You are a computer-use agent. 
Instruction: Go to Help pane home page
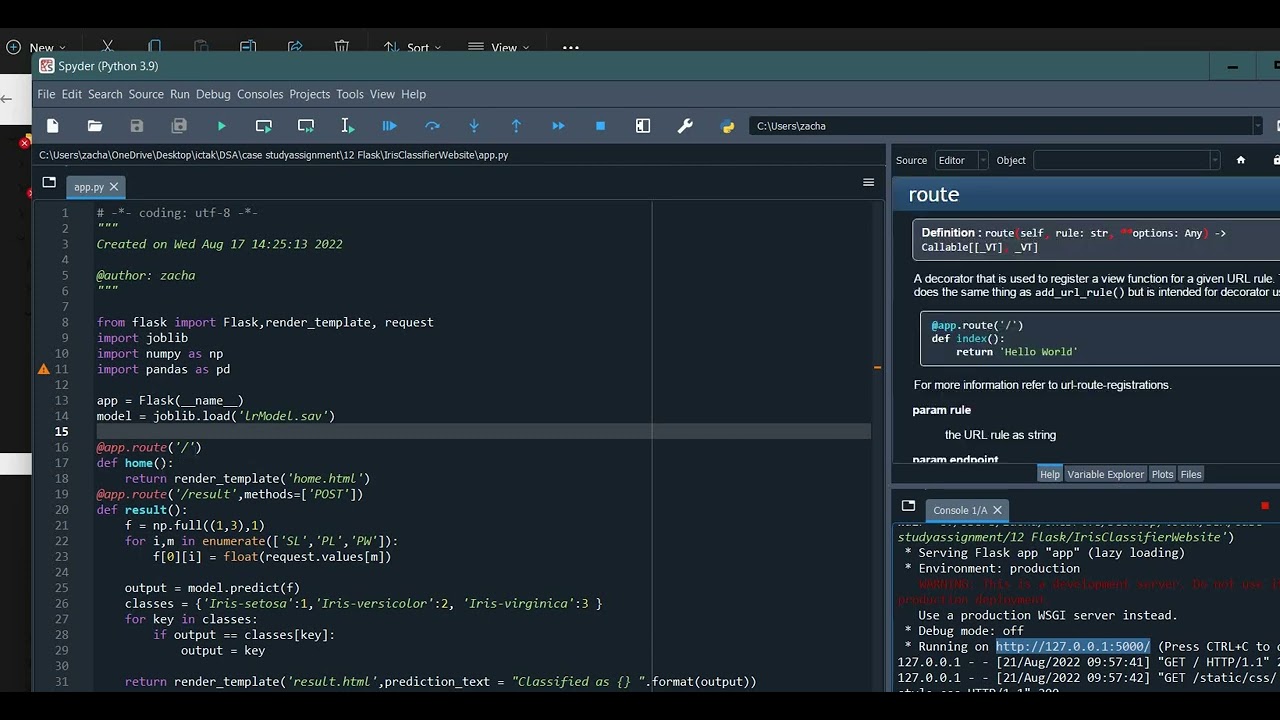1241,160
